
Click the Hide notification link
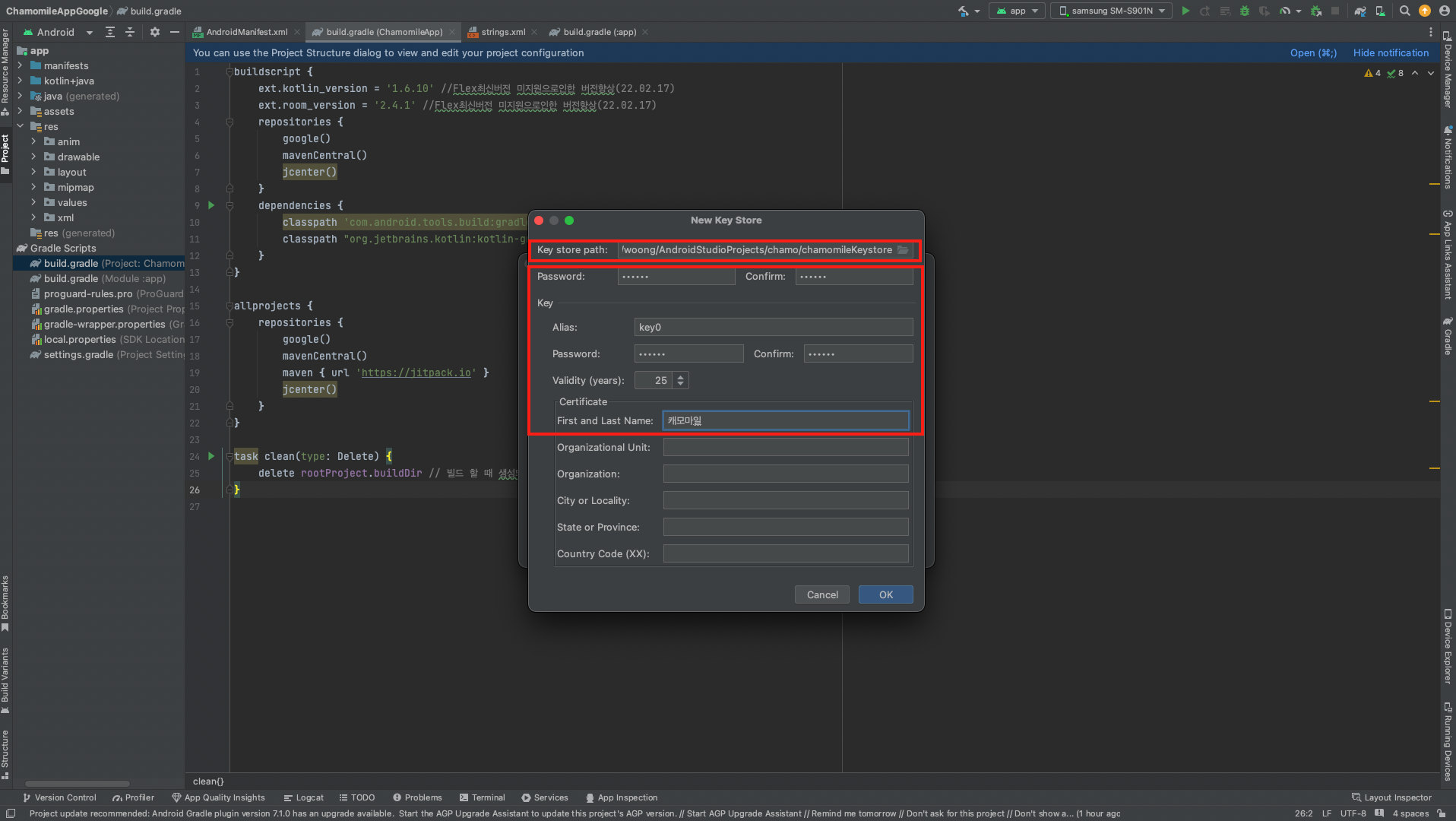tap(1391, 52)
